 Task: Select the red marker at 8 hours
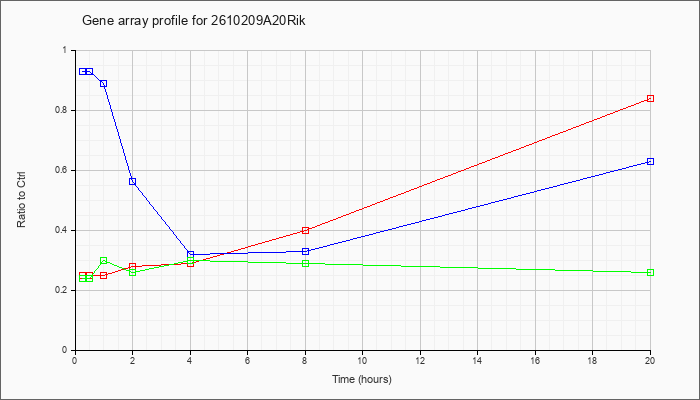305,230
